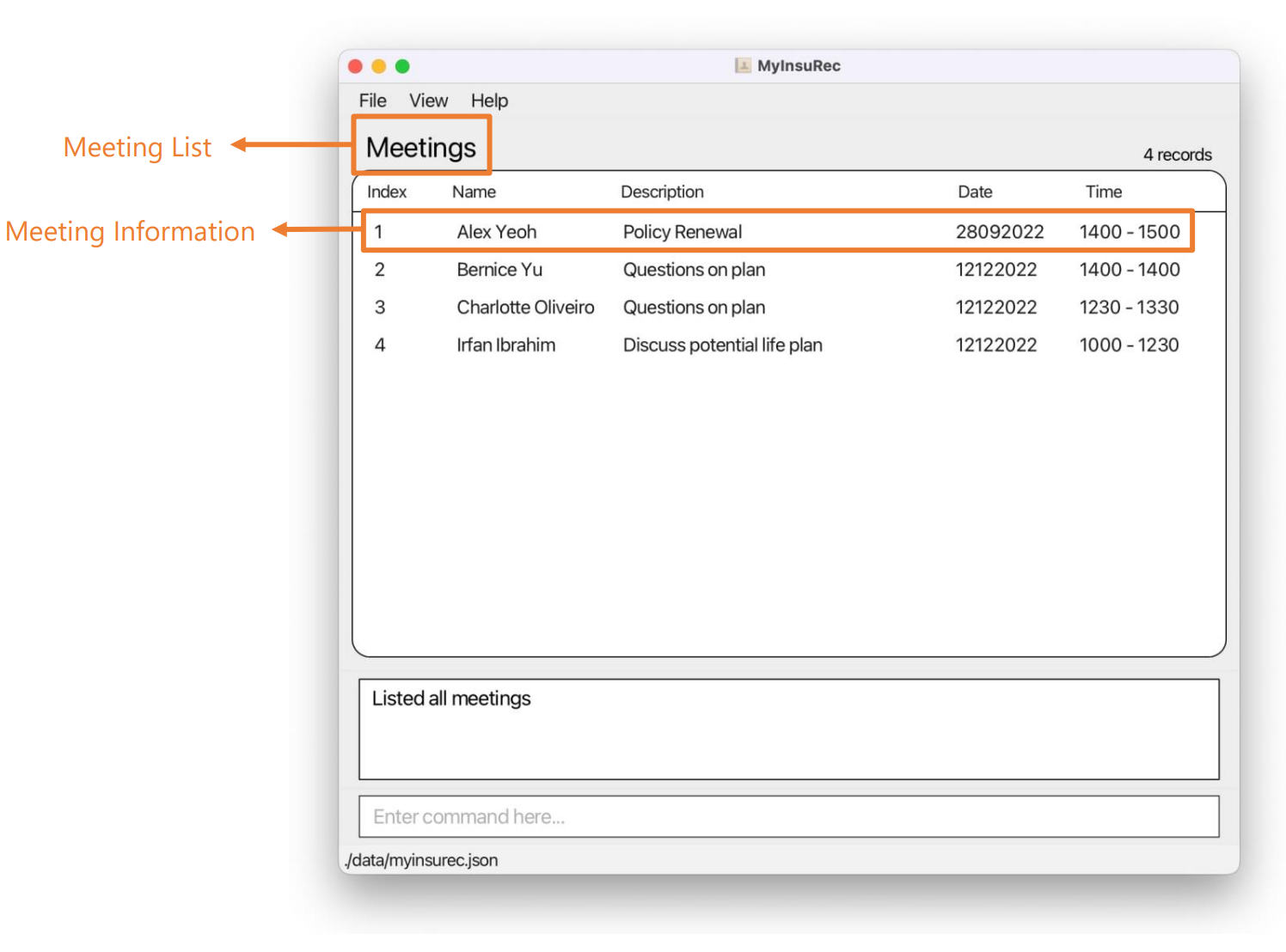
Task: Click the yellow minimize window button
Action: tap(378, 66)
